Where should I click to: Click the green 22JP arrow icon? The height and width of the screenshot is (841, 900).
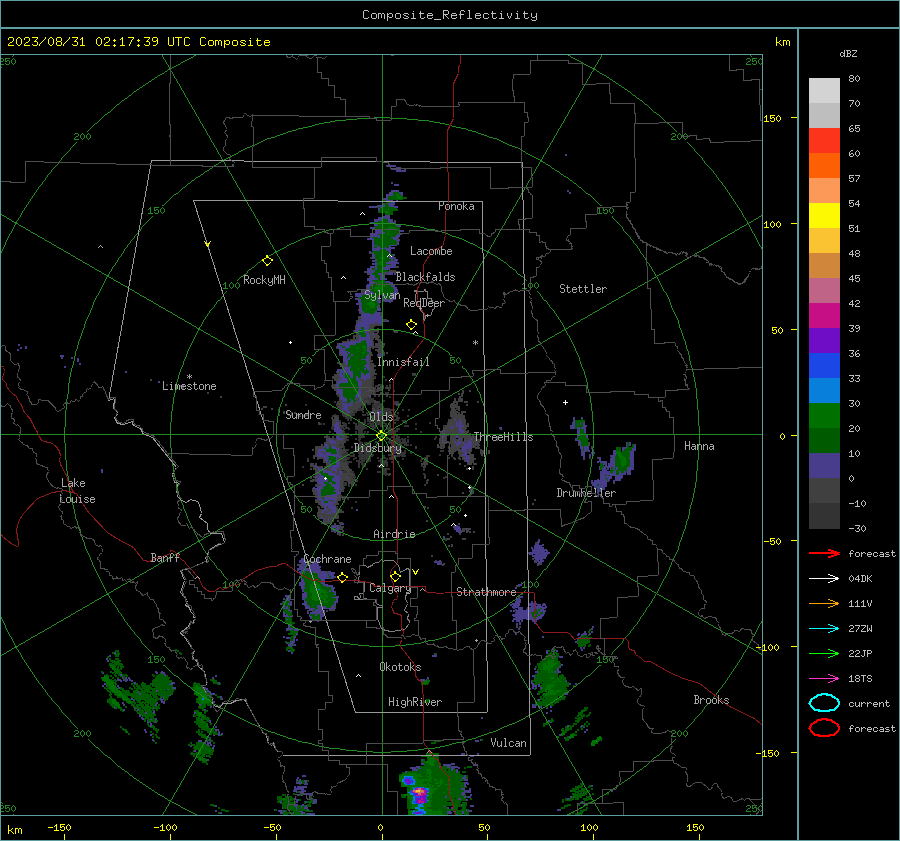coord(824,653)
